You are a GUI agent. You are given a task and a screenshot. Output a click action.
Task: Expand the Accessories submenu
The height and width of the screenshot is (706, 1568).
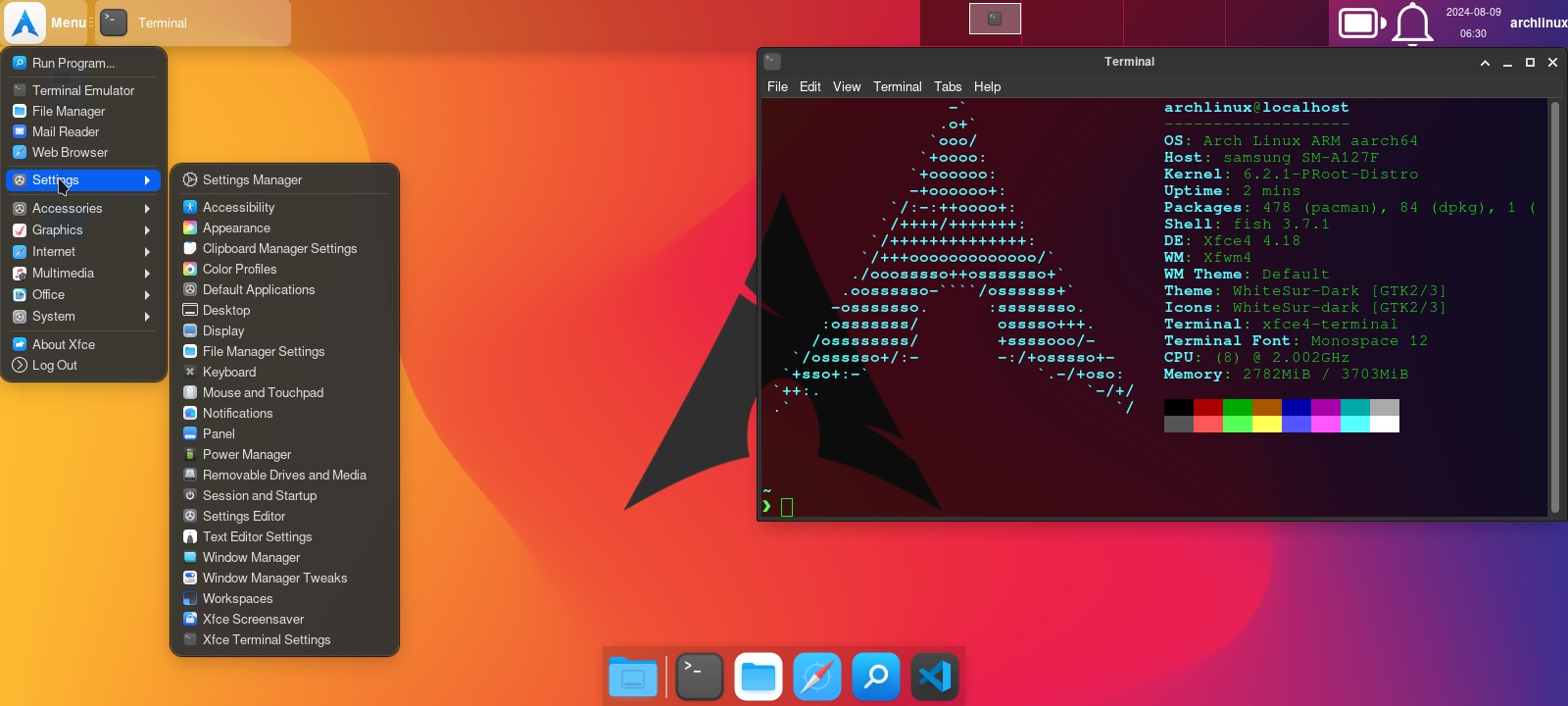[83, 208]
